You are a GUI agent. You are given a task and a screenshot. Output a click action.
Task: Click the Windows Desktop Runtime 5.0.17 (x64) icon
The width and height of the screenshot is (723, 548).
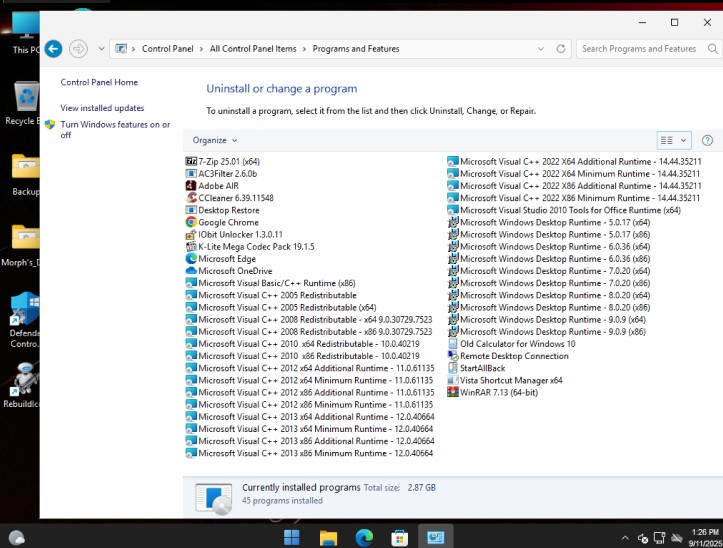[453, 222]
